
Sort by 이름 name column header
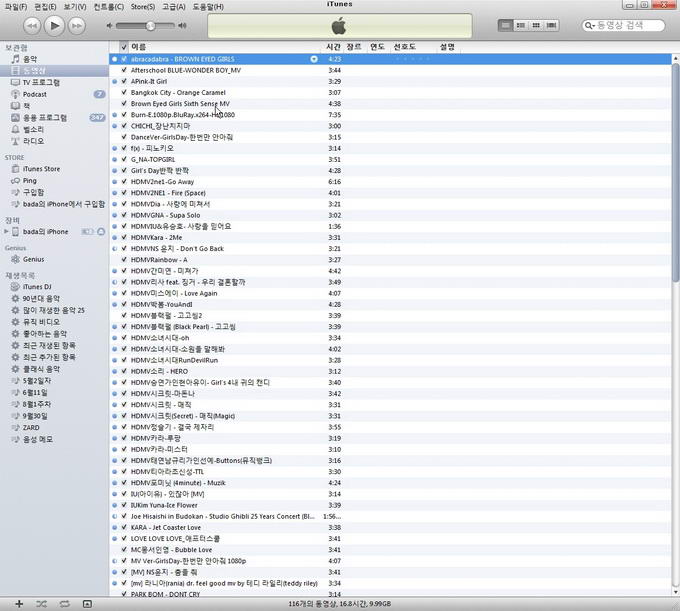click(x=226, y=47)
